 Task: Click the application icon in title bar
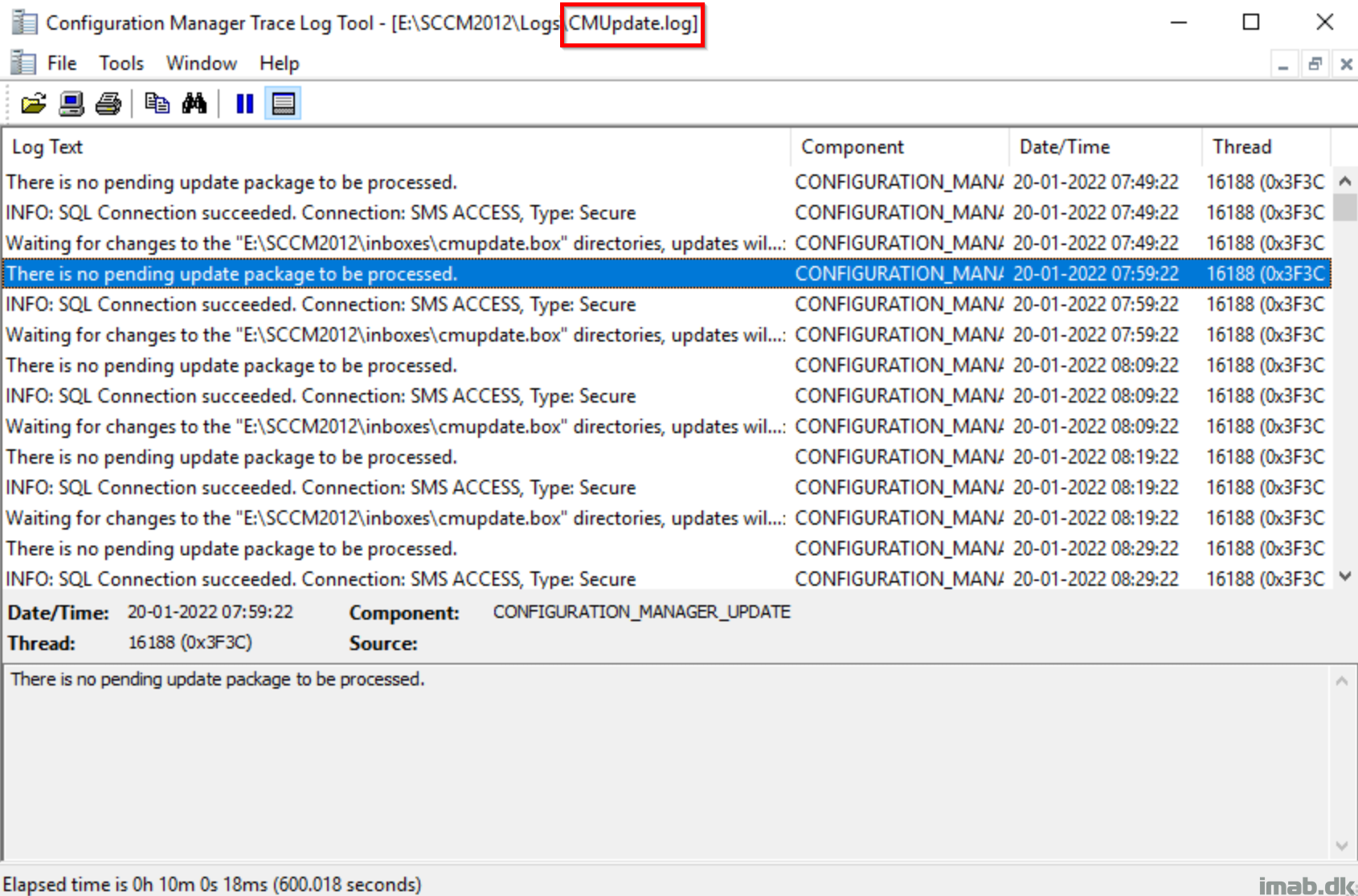[x=24, y=23]
